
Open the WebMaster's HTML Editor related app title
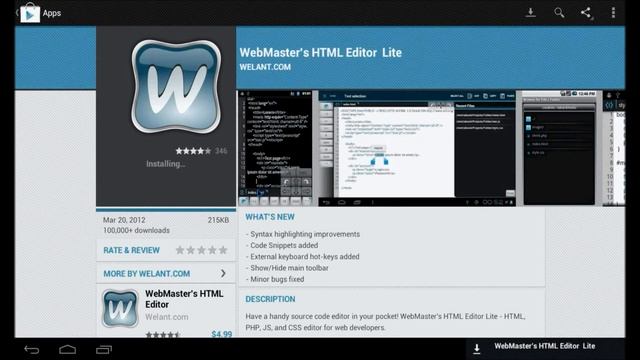(x=184, y=299)
